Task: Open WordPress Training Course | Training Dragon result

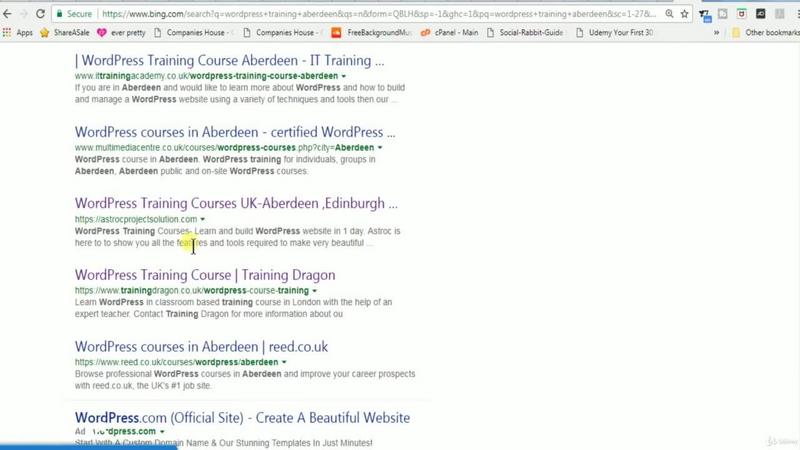Action: click(205, 275)
